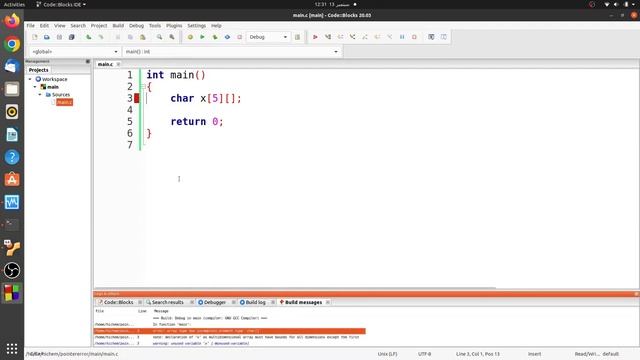Open the <global> scope dropdown

[x=74, y=52]
